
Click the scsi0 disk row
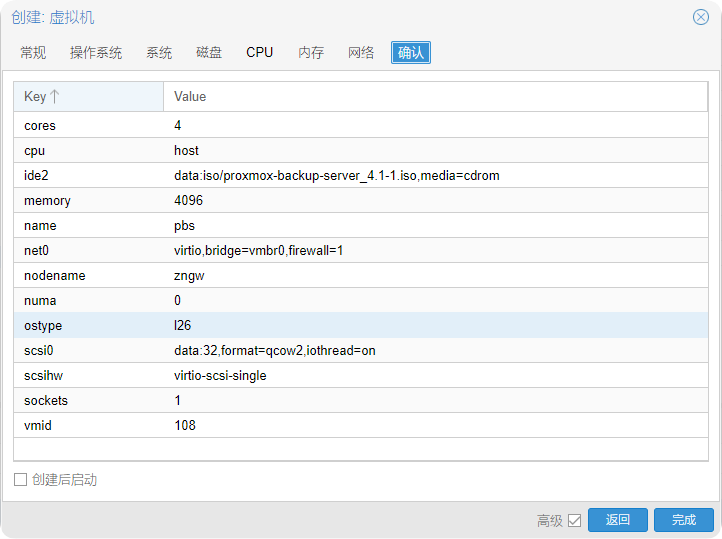360,350
